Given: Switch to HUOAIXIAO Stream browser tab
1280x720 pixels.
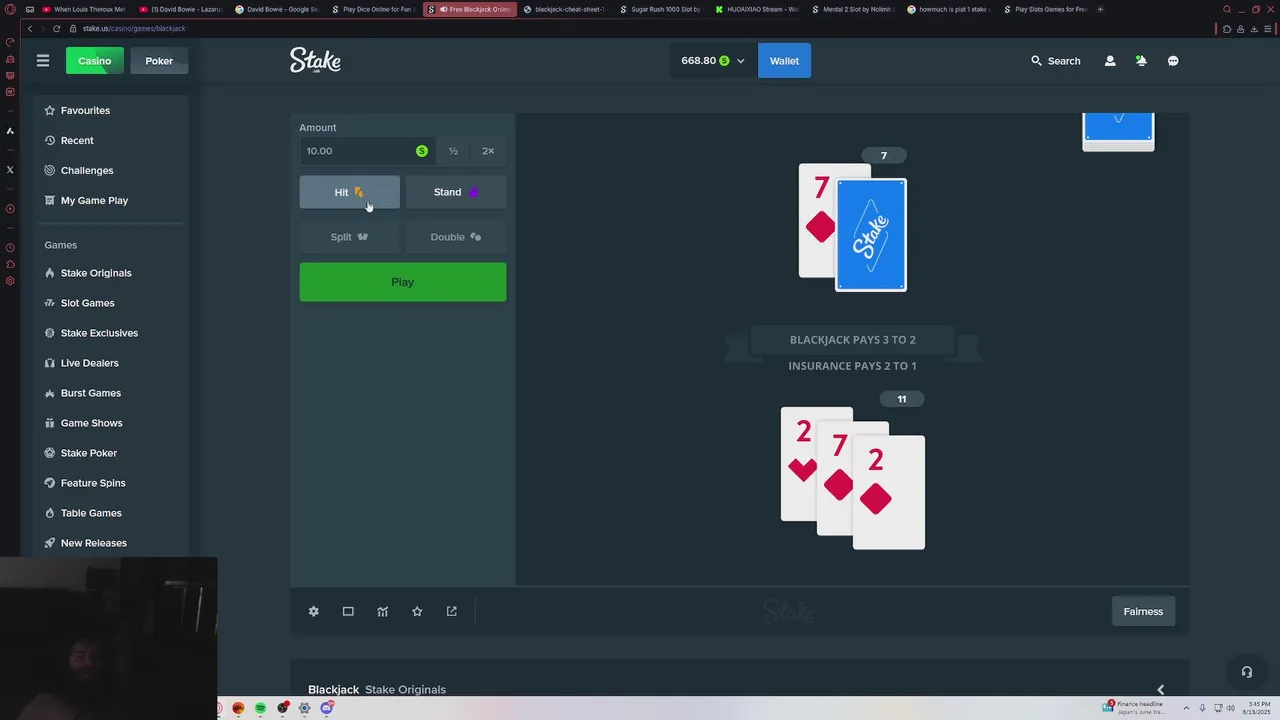Looking at the screenshot, I should 758,9.
